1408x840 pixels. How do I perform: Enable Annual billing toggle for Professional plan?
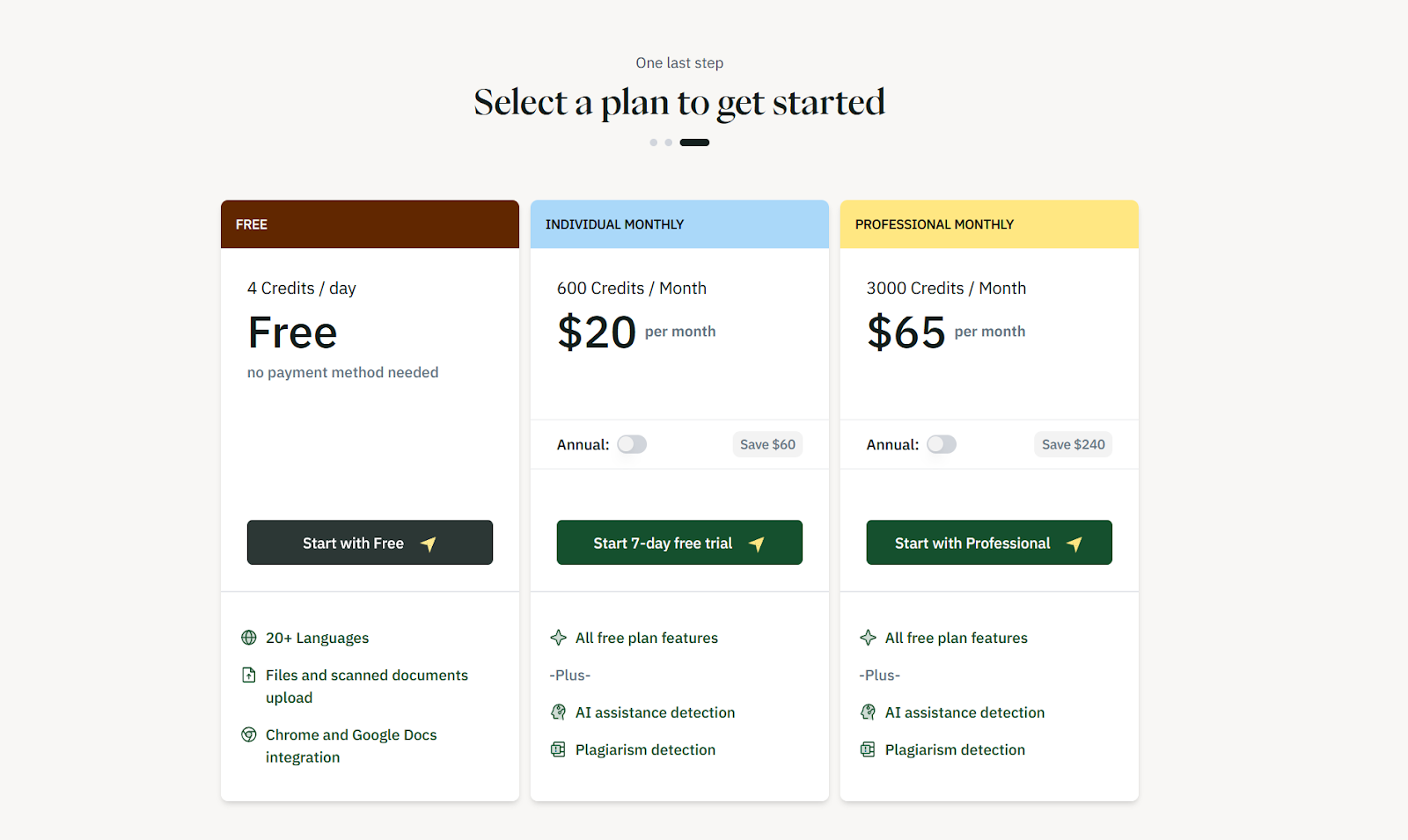click(942, 444)
